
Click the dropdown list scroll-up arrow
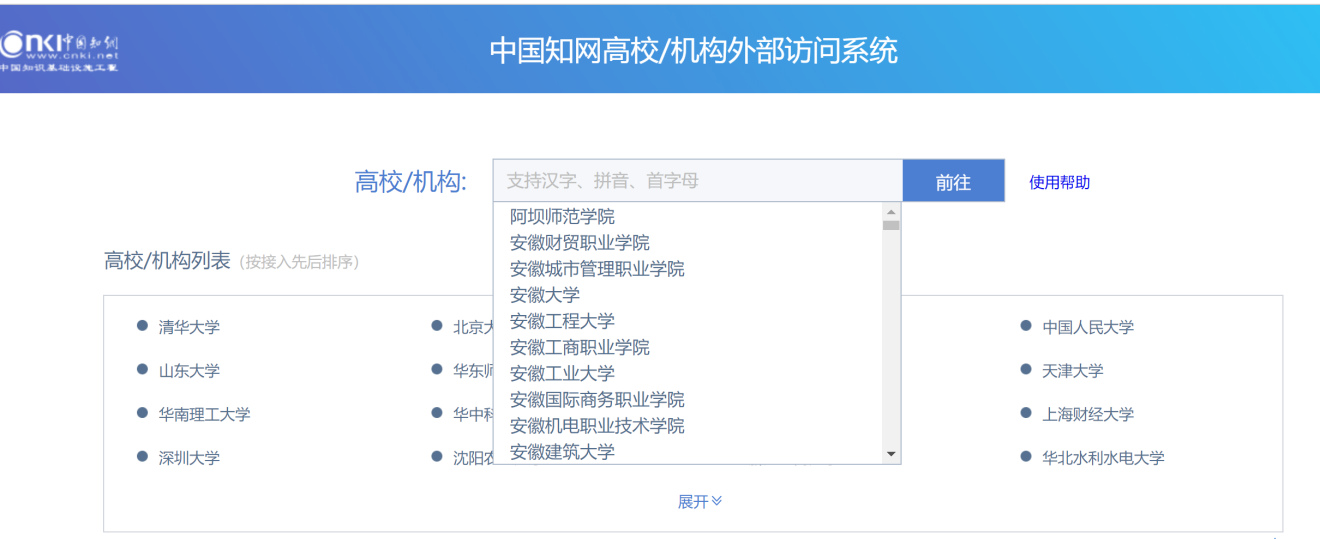coord(891,212)
